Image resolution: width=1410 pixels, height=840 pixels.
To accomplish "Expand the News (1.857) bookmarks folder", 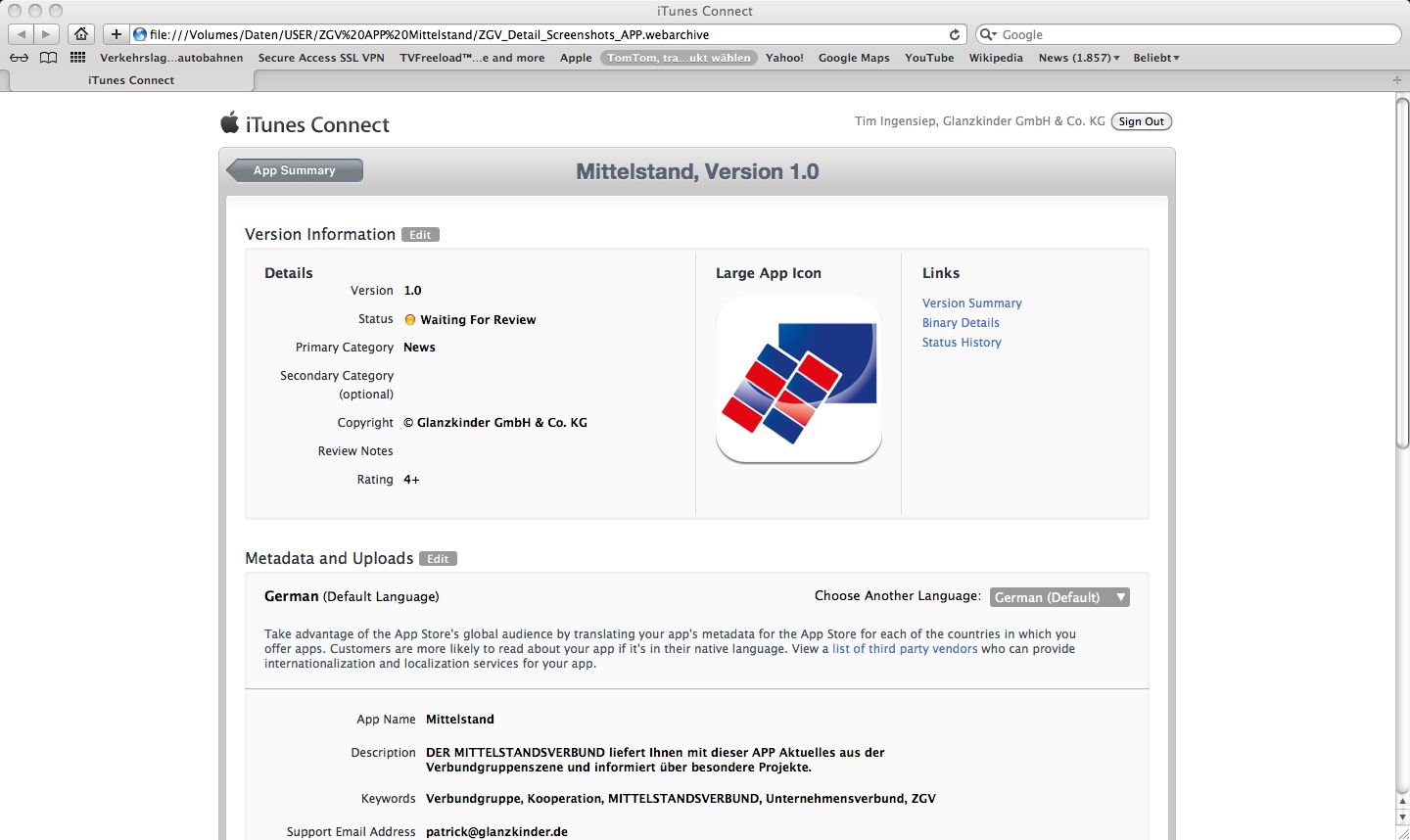I will click(x=1079, y=58).
